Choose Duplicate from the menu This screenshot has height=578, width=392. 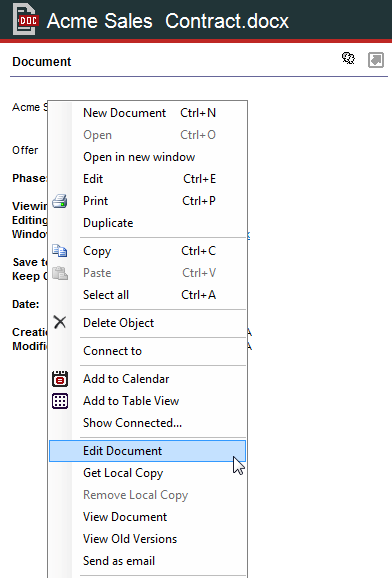(x=148, y=223)
